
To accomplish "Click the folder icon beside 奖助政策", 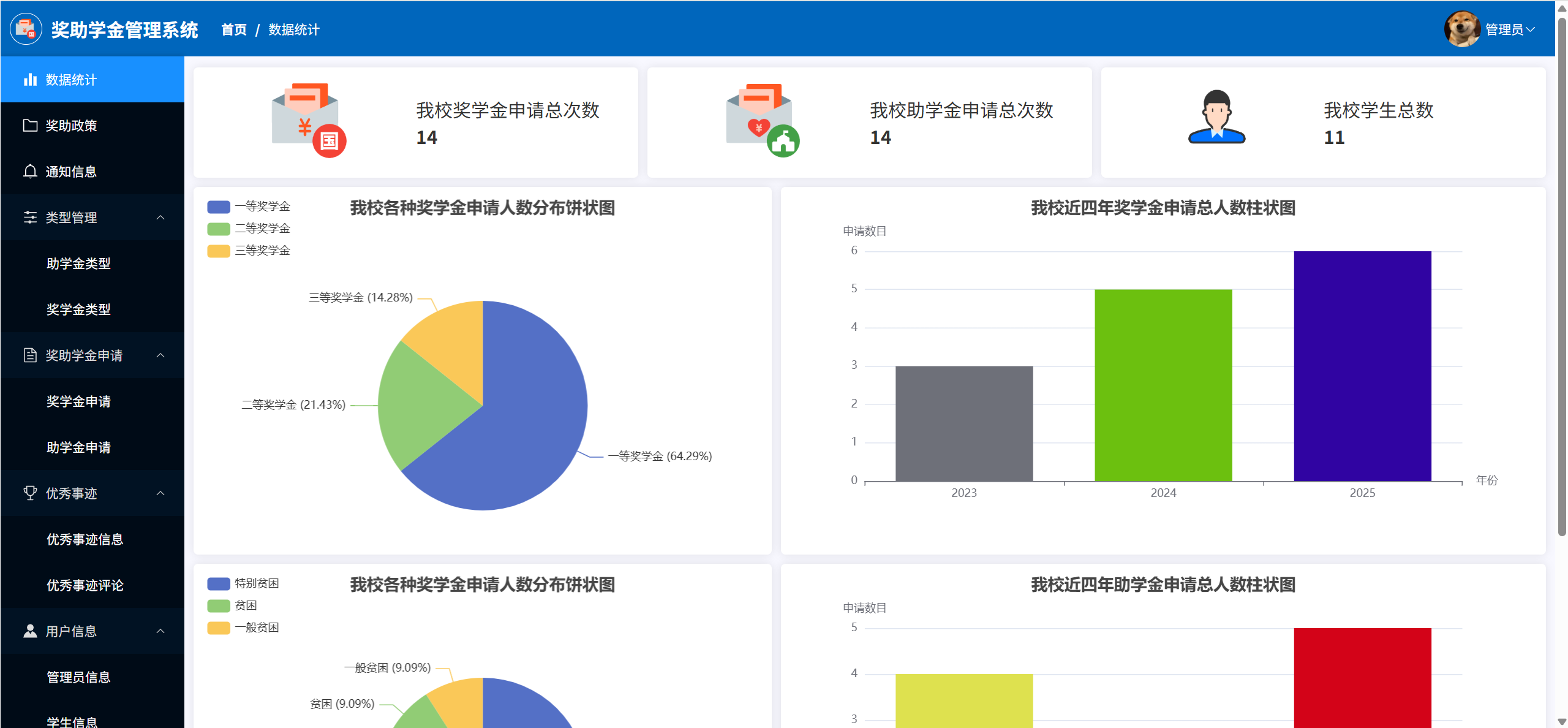I will pyautogui.click(x=30, y=126).
